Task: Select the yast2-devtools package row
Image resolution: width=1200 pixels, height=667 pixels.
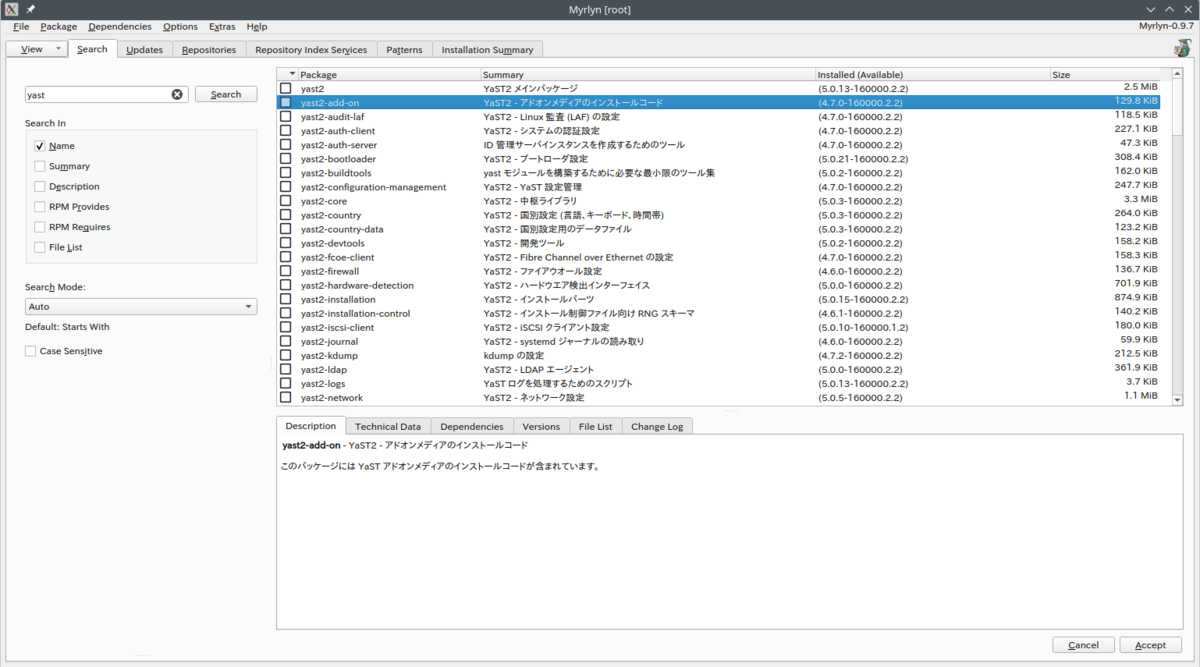Action: (x=718, y=243)
